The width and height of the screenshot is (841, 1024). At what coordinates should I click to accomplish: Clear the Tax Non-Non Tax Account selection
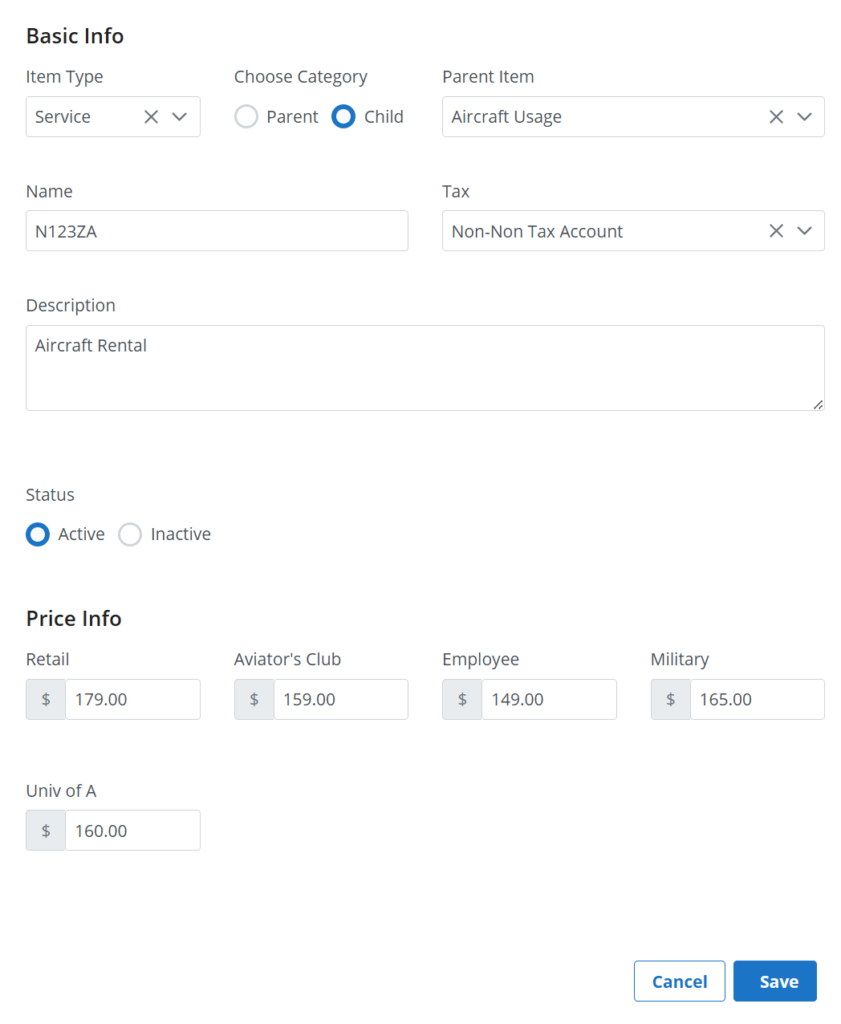click(x=776, y=231)
